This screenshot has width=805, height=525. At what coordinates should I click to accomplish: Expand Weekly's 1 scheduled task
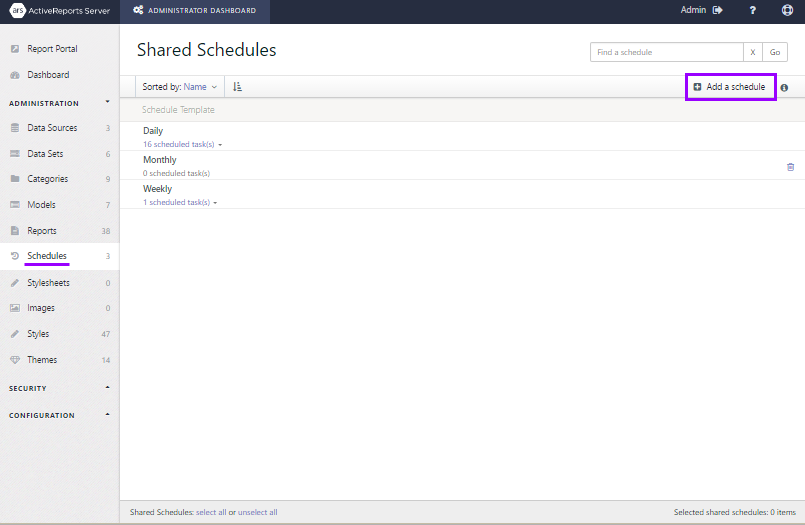pos(180,202)
